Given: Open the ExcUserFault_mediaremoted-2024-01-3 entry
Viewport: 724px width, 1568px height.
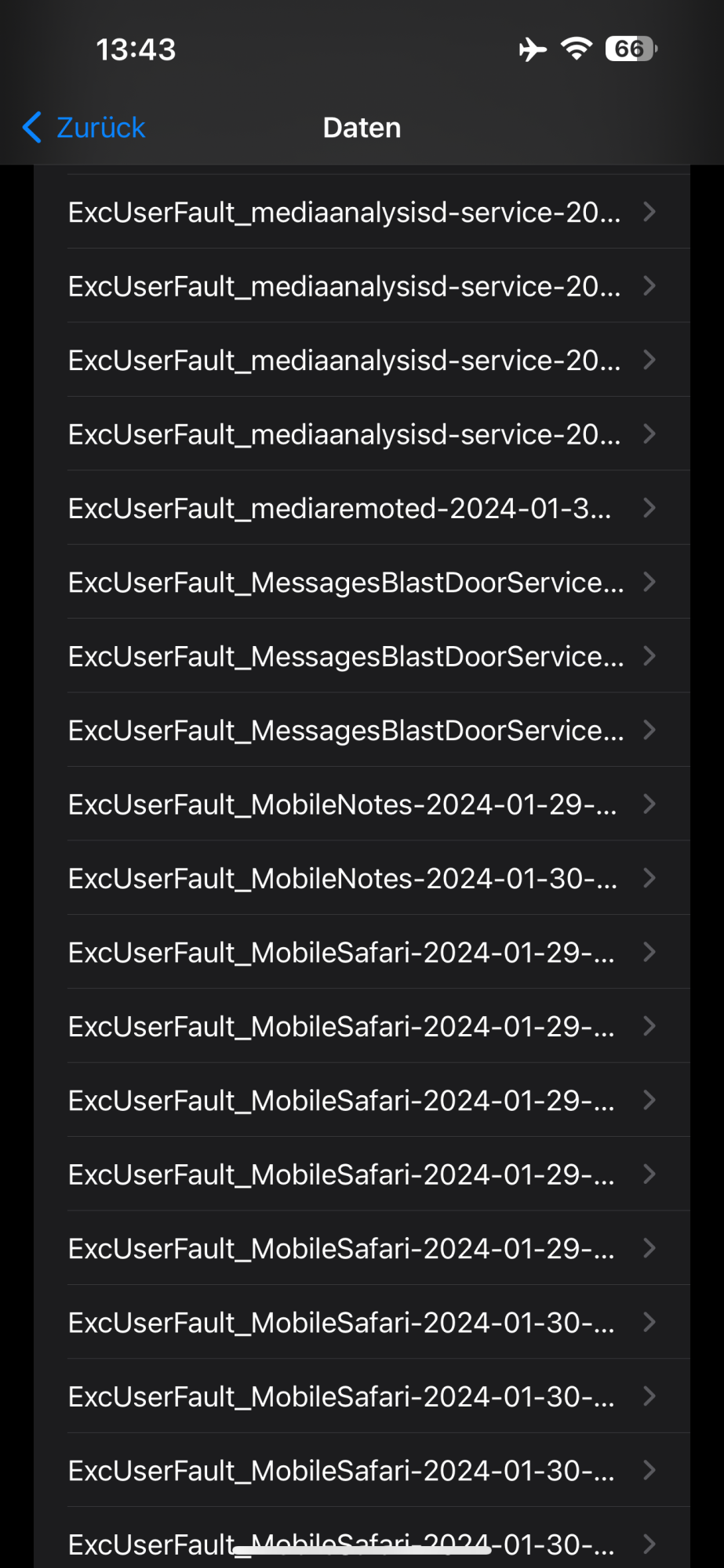Looking at the screenshot, I should (x=362, y=508).
